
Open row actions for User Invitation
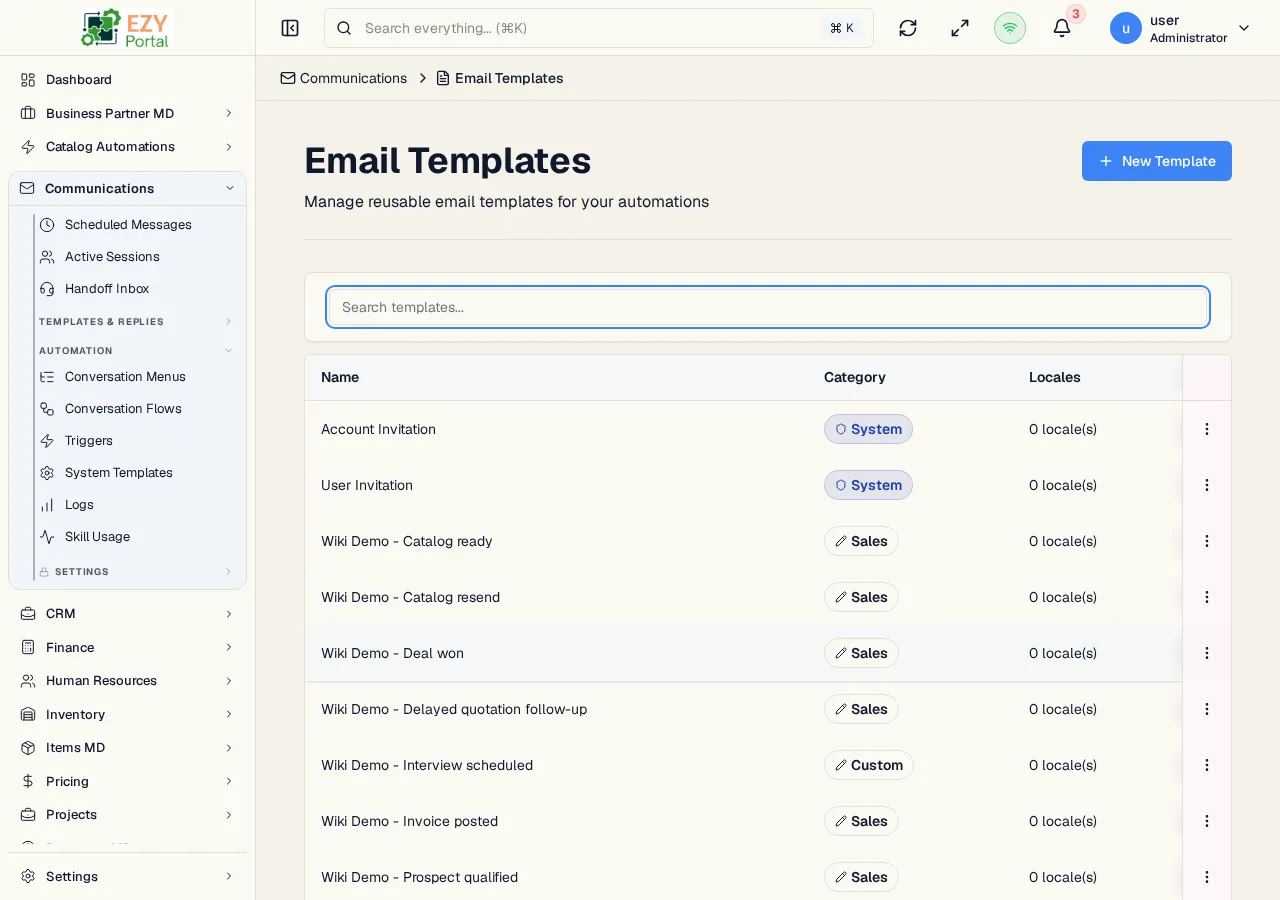click(x=1207, y=485)
